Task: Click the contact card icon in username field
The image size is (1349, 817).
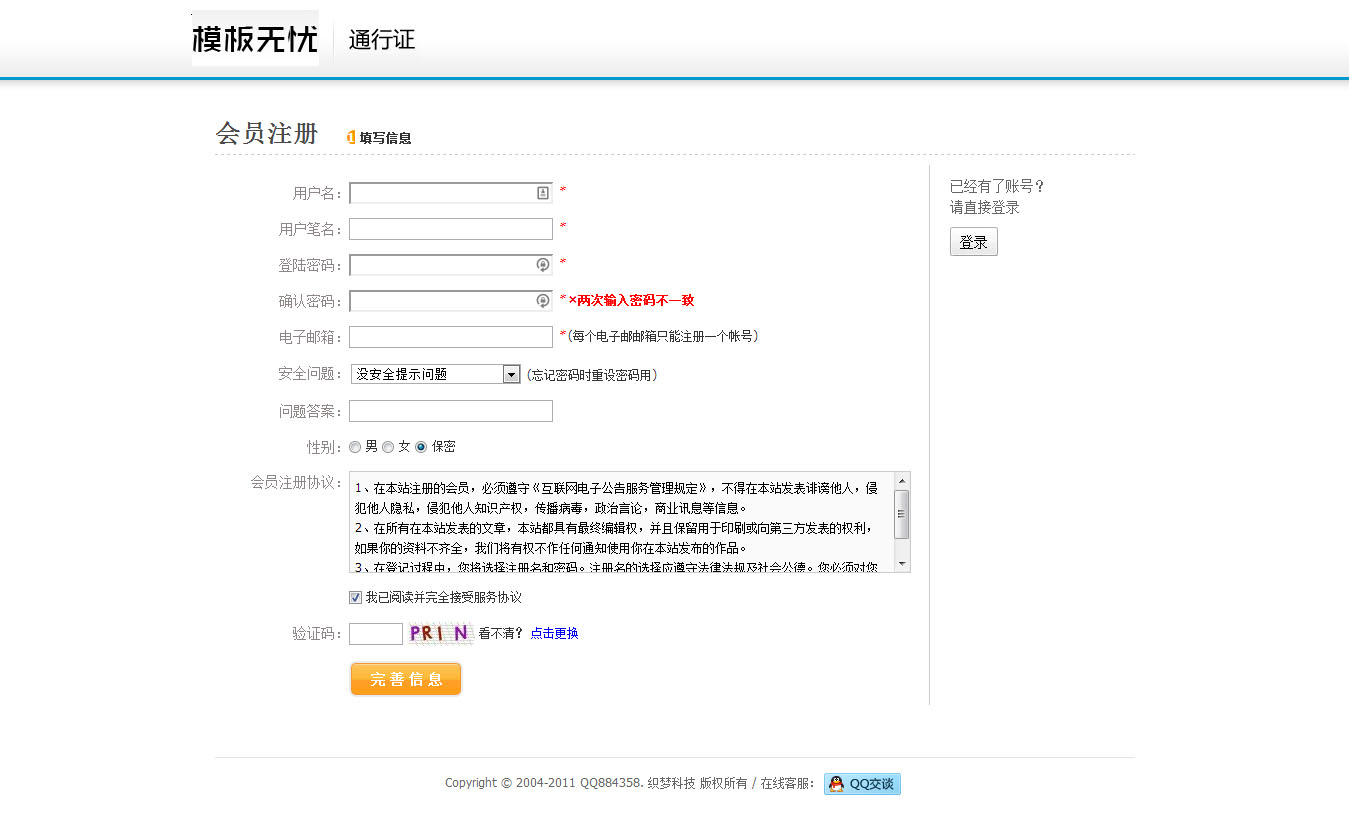Action: [x=543, y=193]
